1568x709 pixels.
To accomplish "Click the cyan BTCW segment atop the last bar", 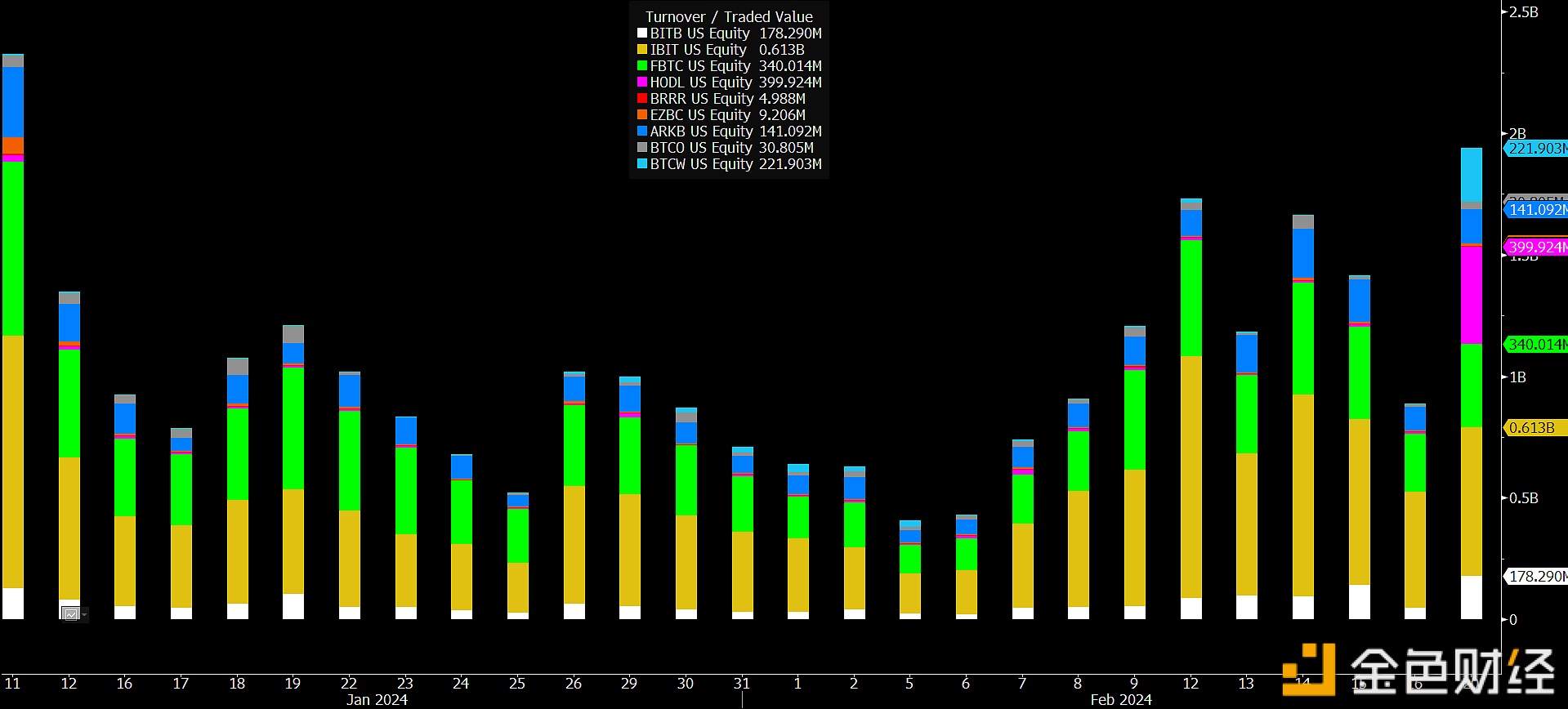I will [x=1472, y=175].
